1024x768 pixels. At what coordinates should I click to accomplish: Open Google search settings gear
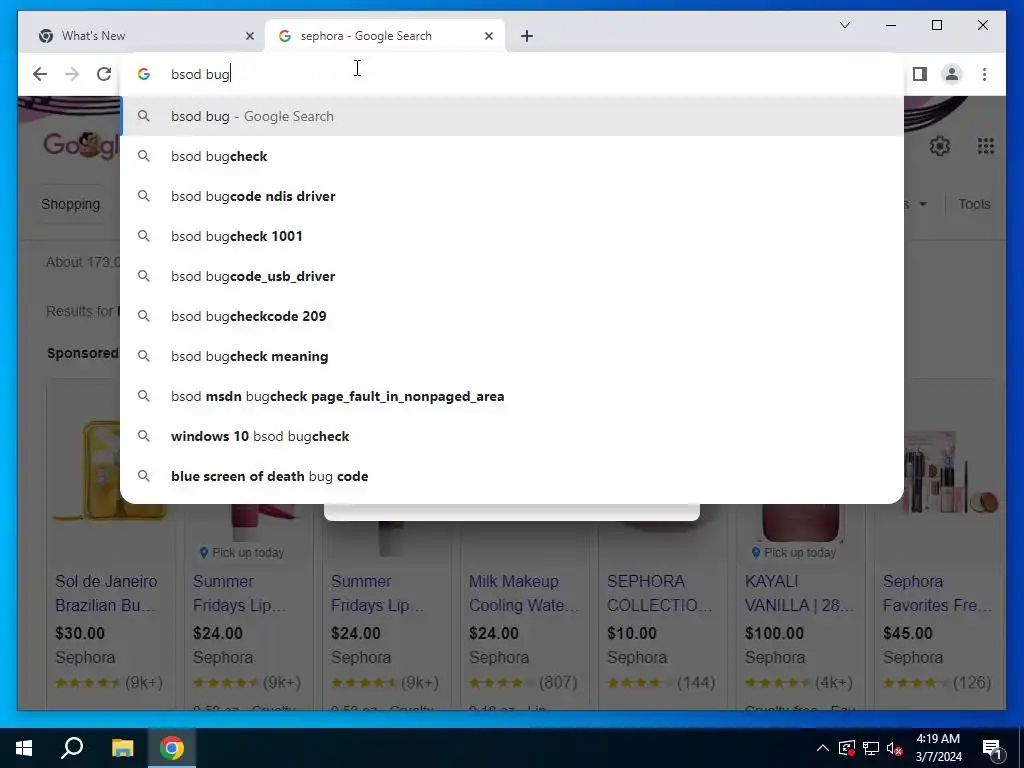(940, 146)
